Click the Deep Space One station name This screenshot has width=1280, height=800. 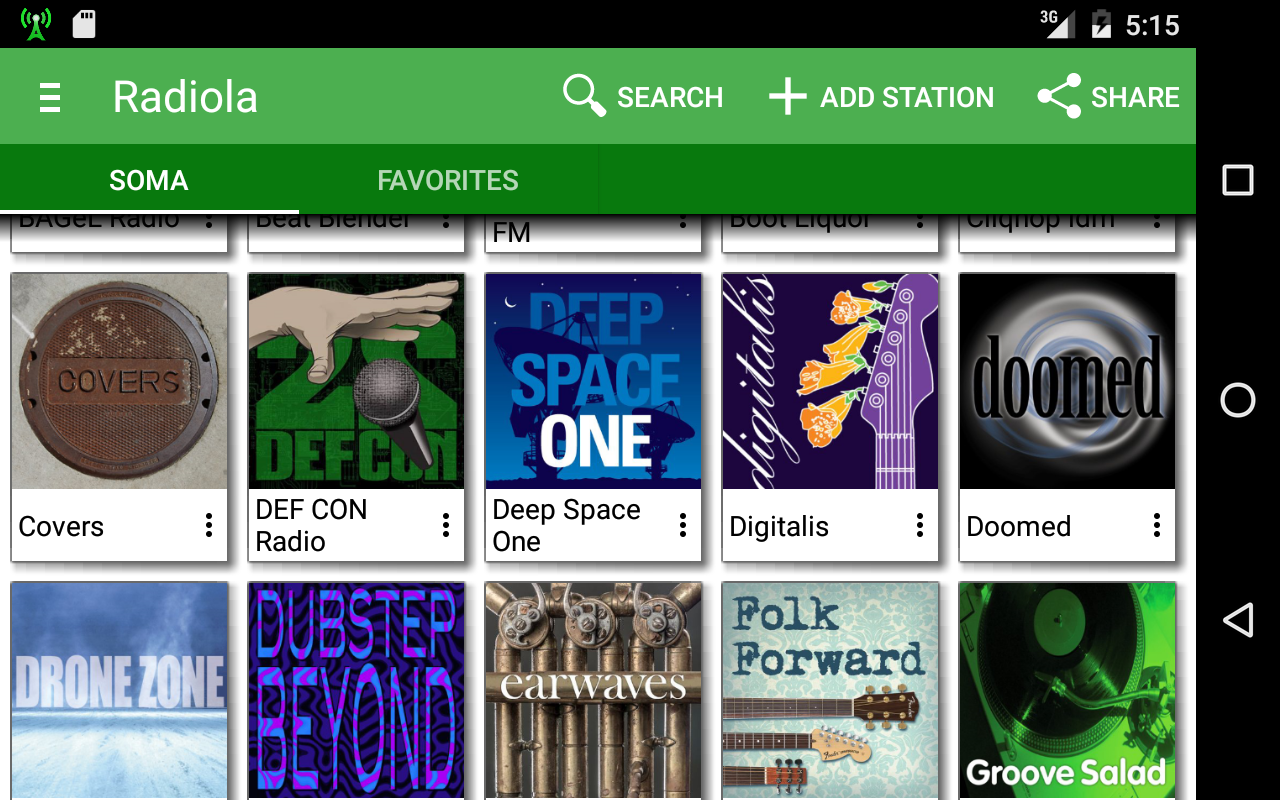point(566,525)
